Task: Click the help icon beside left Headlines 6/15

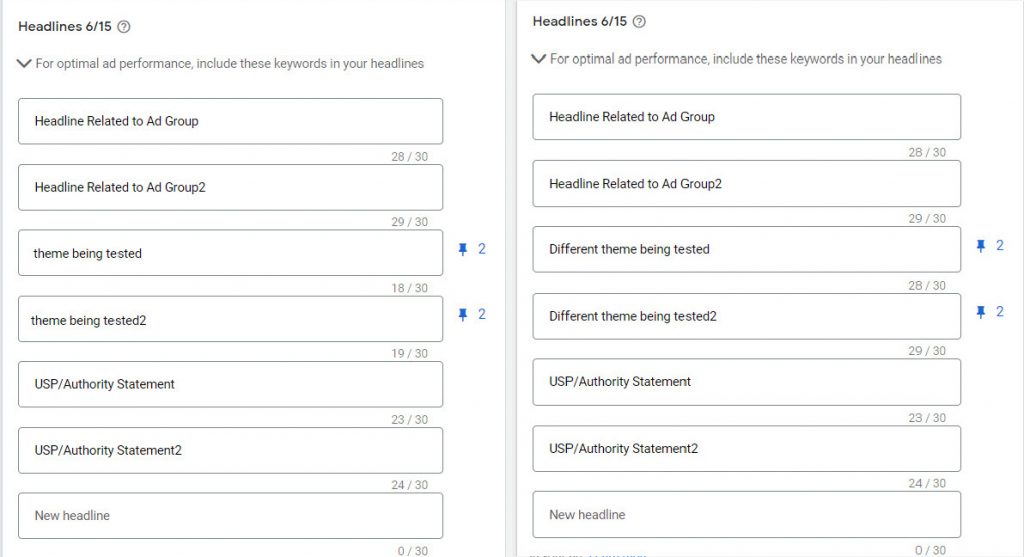Action: (124, 27)
